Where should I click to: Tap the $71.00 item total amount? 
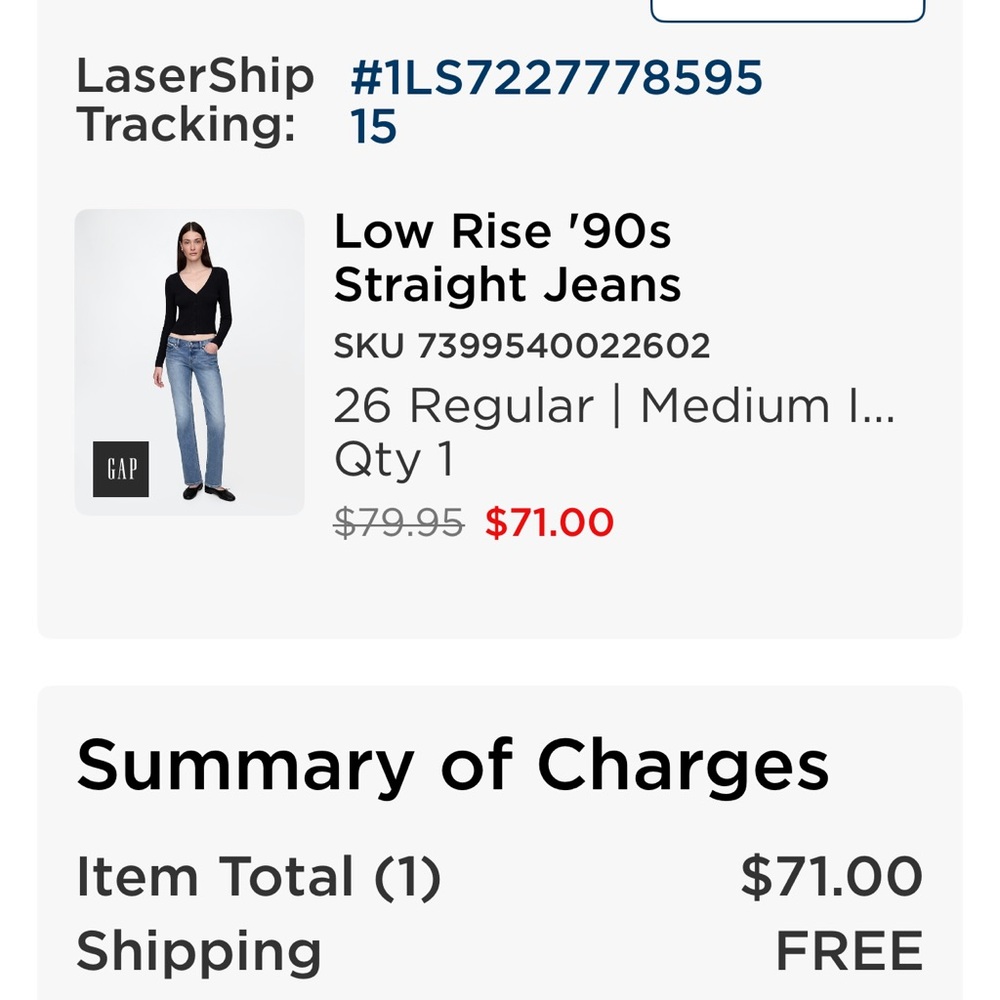point(832,877)
